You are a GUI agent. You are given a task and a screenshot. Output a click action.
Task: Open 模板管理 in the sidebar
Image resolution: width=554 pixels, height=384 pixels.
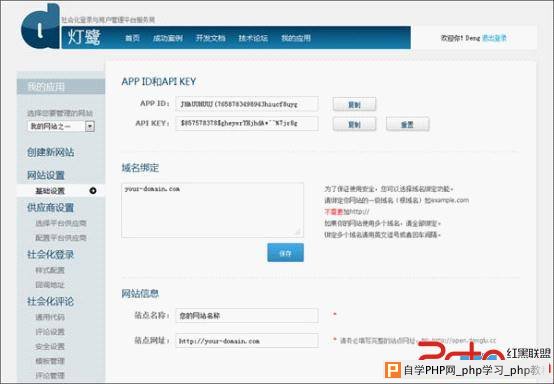pyautogui.click(x=50, y=361)
